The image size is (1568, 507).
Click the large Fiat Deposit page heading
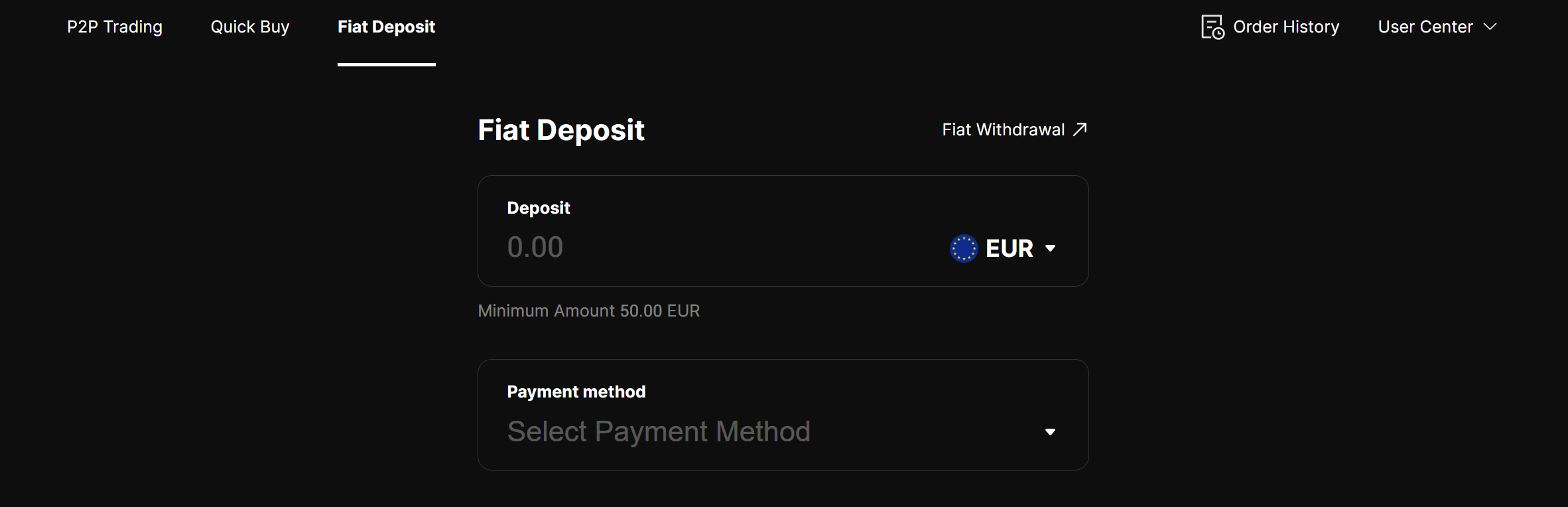(561, 130)
